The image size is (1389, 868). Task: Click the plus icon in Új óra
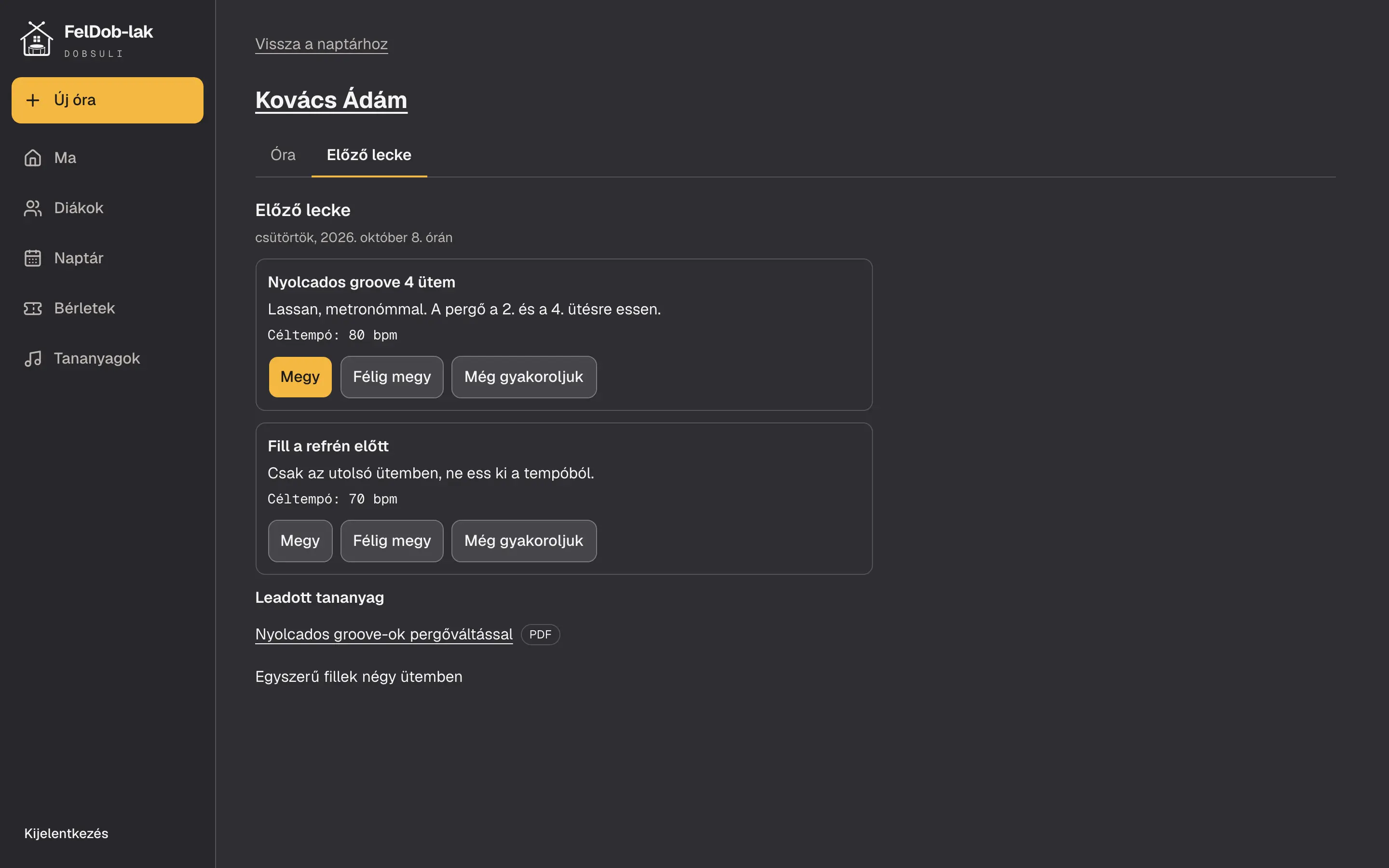(x=33, y=100)
